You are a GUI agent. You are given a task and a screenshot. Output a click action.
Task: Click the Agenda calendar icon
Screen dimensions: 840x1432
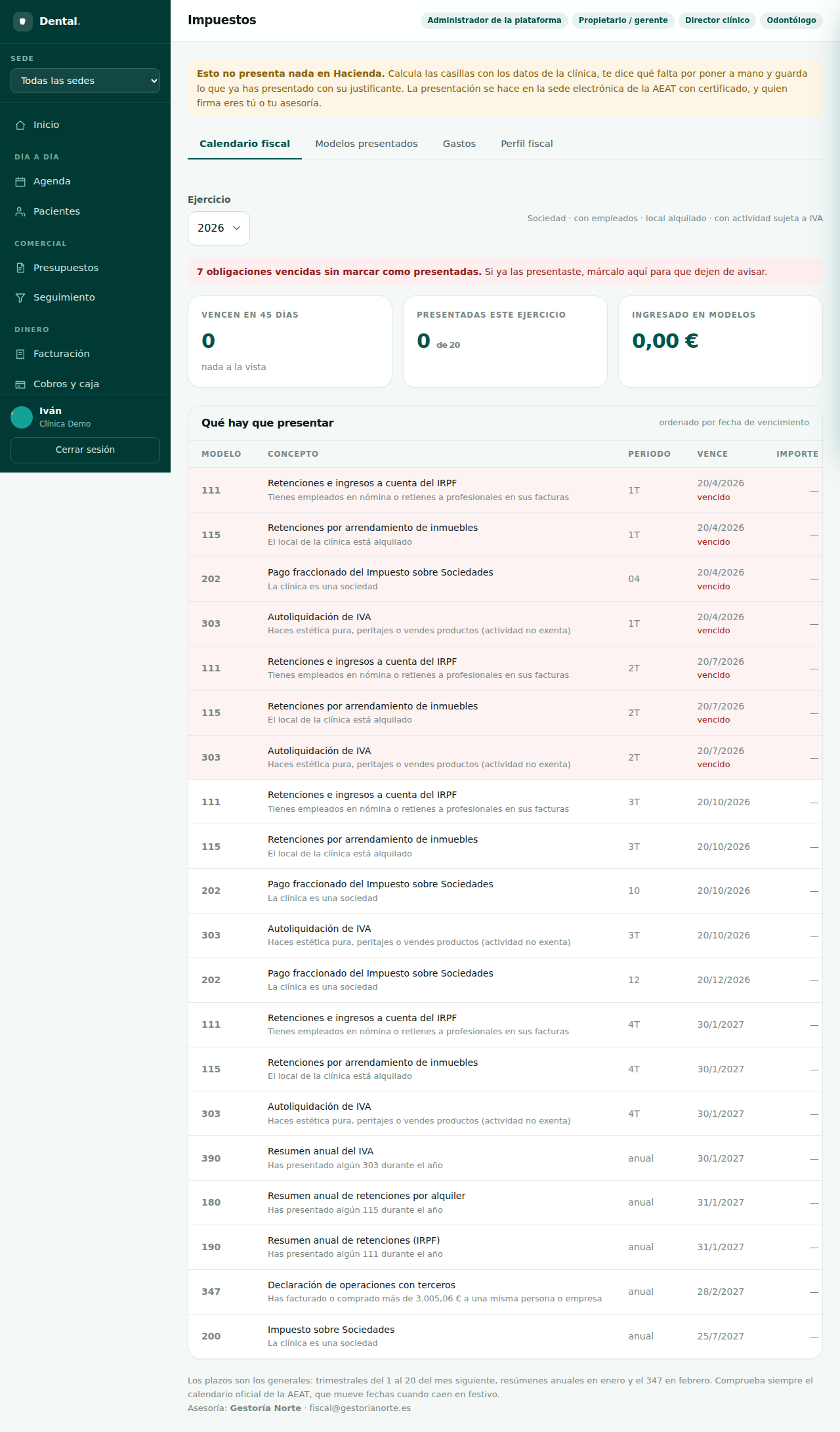(20, 181)
